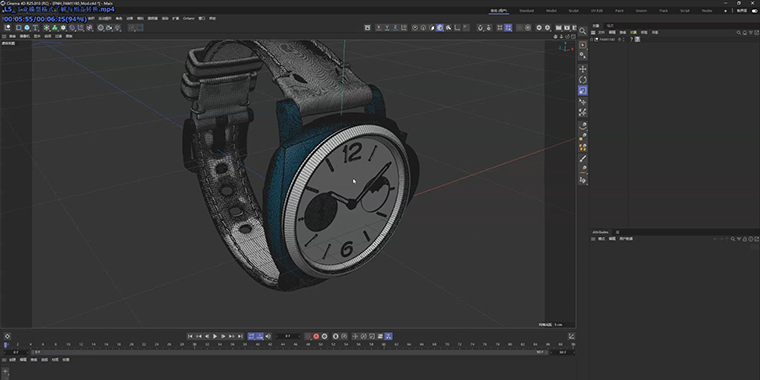This screenshot has width=760, height=380.
Task: Switch to the Script layout tab
Action: point(684,10)
